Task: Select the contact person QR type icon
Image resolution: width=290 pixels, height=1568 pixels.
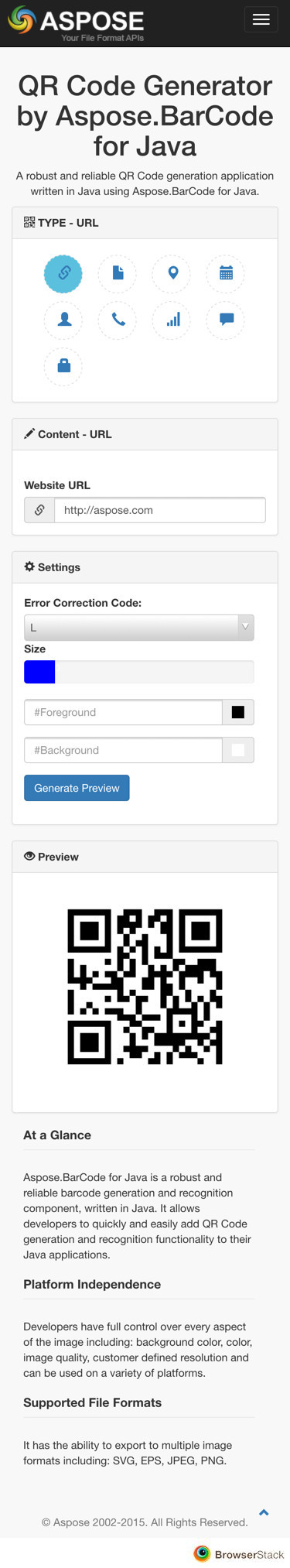Action: pyautogui.click(x=63, y=320)
